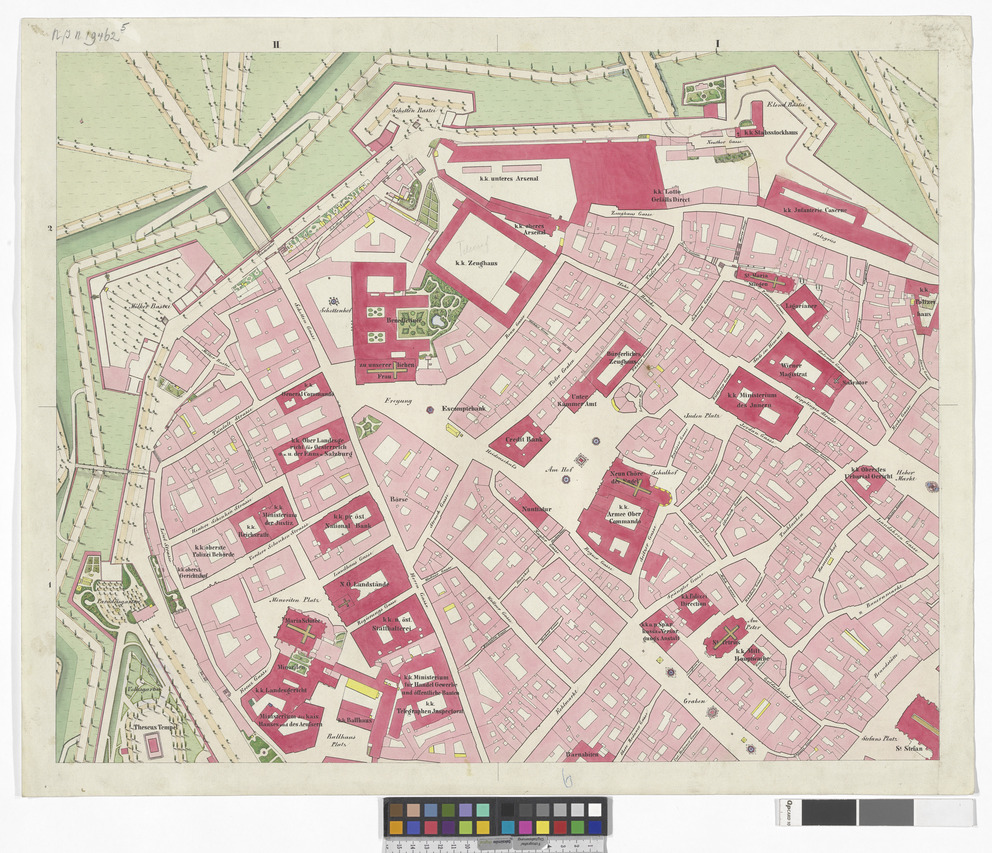Click the white swatch on color chart

click(x=595, y=809)
